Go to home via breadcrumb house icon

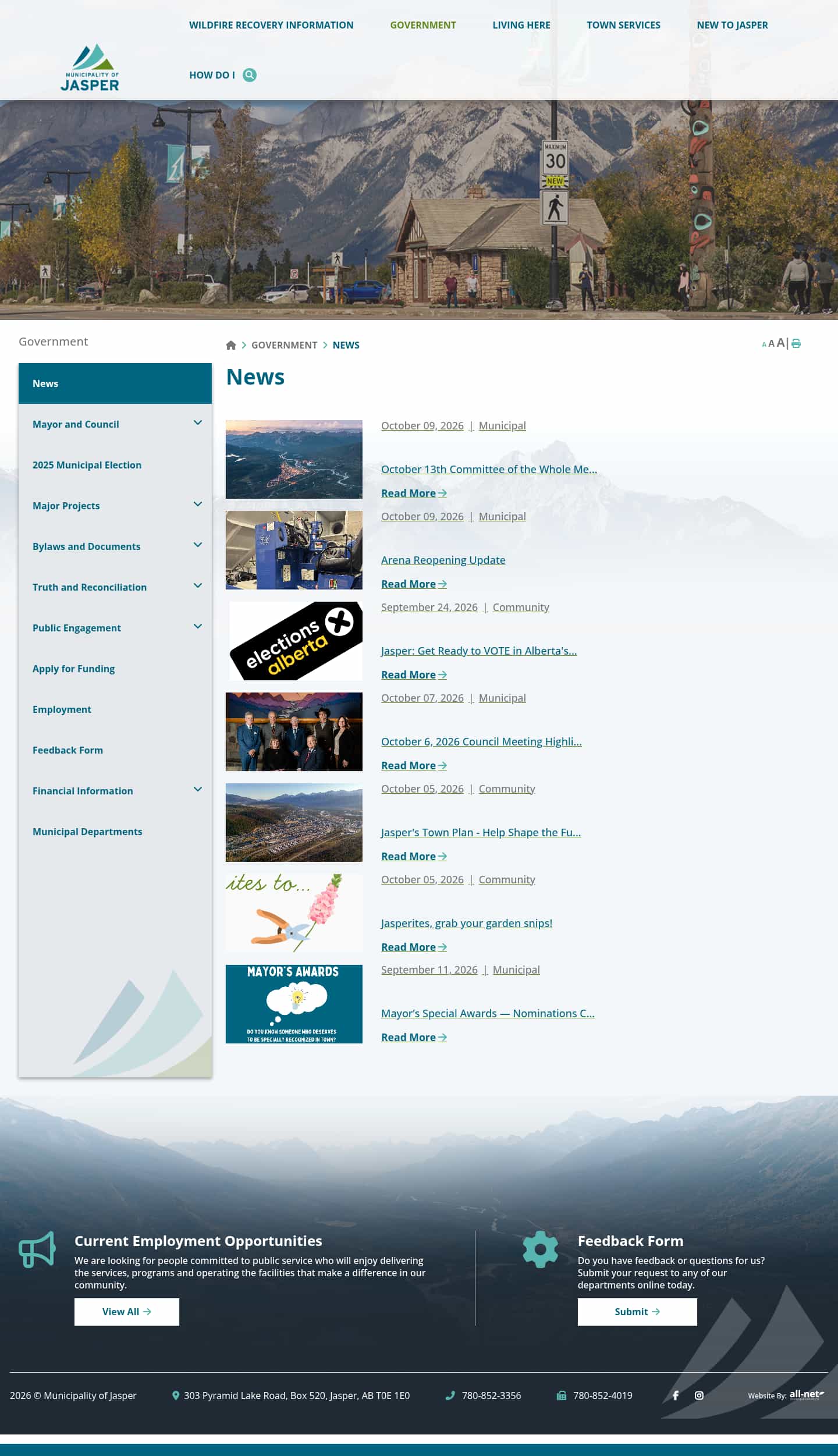(231, 345)
